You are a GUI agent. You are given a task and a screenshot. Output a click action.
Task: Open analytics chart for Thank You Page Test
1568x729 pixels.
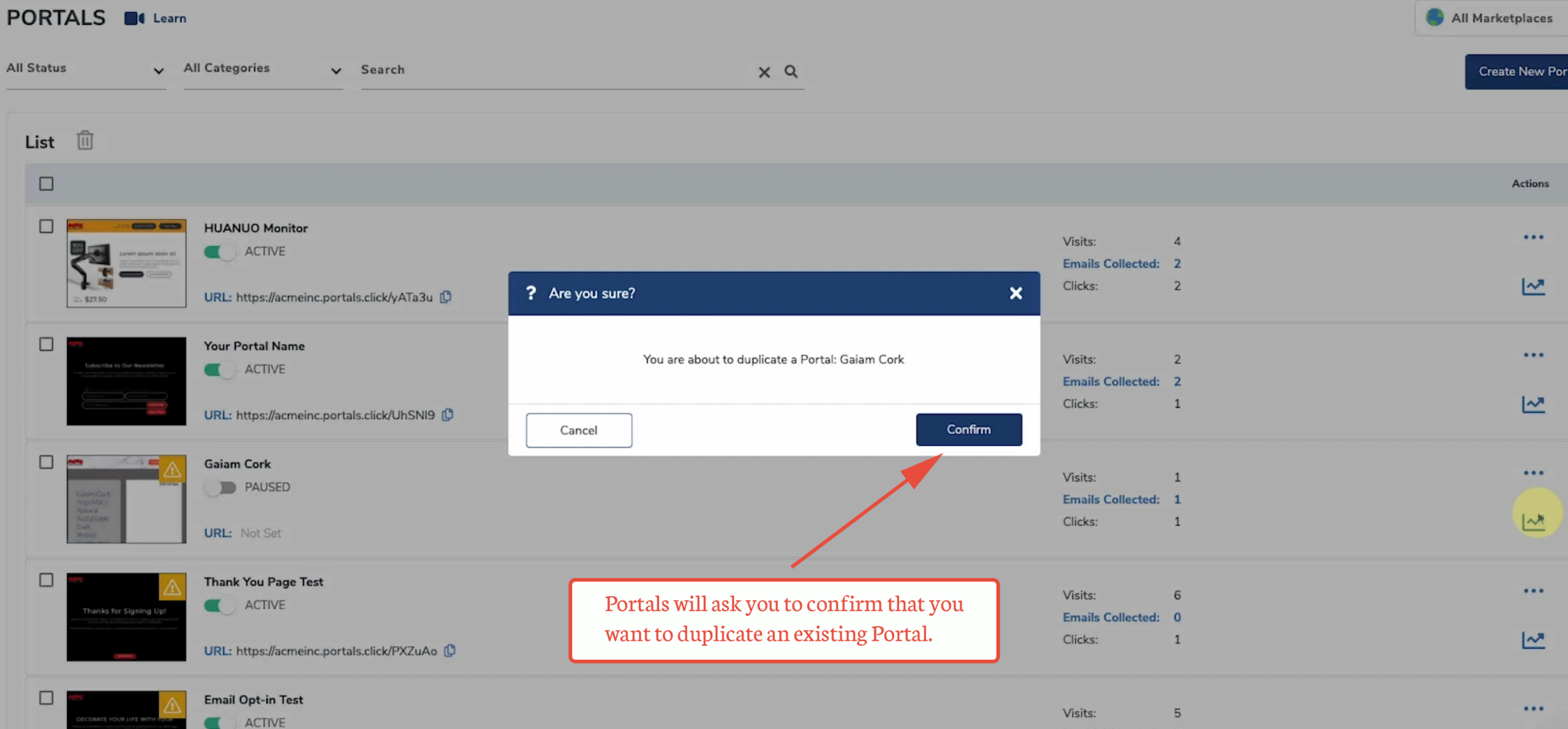[1533, 640]
